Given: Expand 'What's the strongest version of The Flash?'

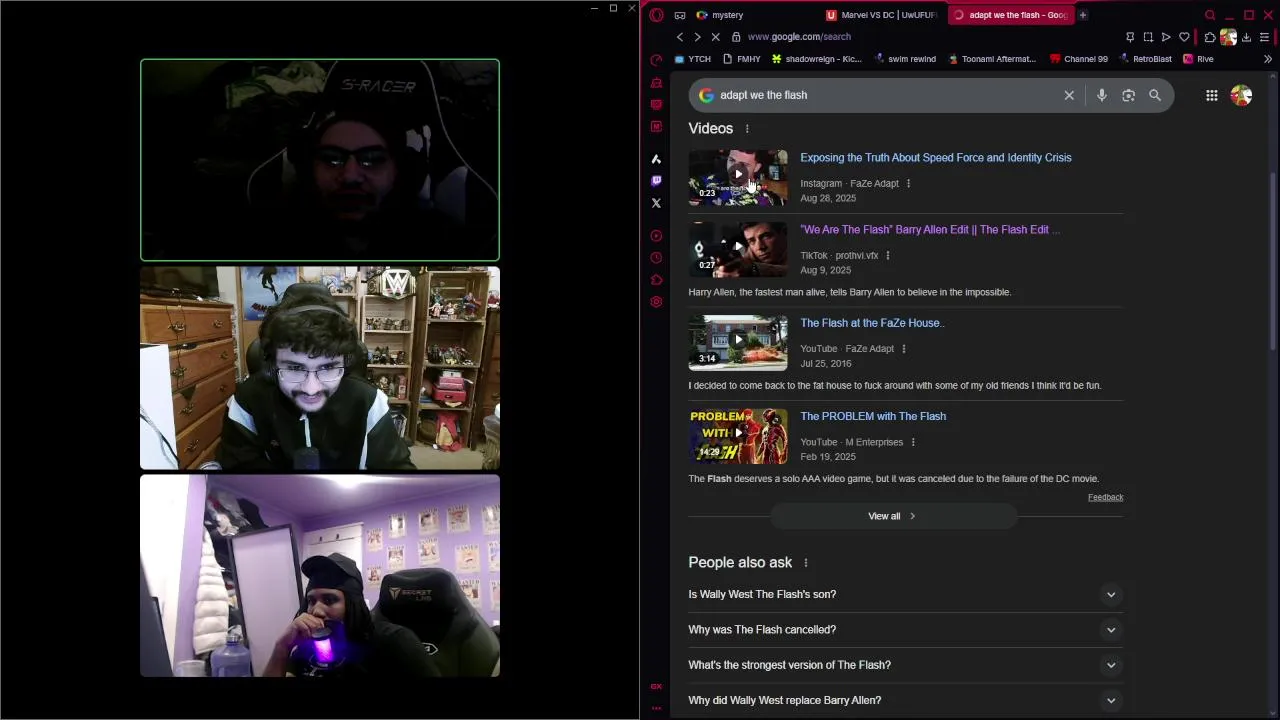Looking at the screenshot, I should pos(905,665).
